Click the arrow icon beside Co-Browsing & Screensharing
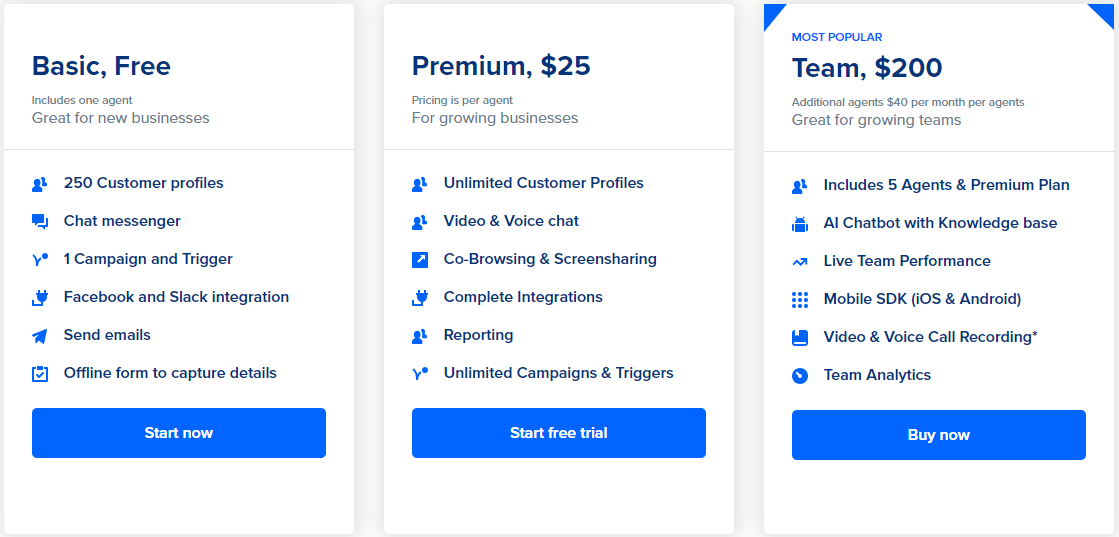The height and width of the screenshot is (537, 1119). [420, 260]
